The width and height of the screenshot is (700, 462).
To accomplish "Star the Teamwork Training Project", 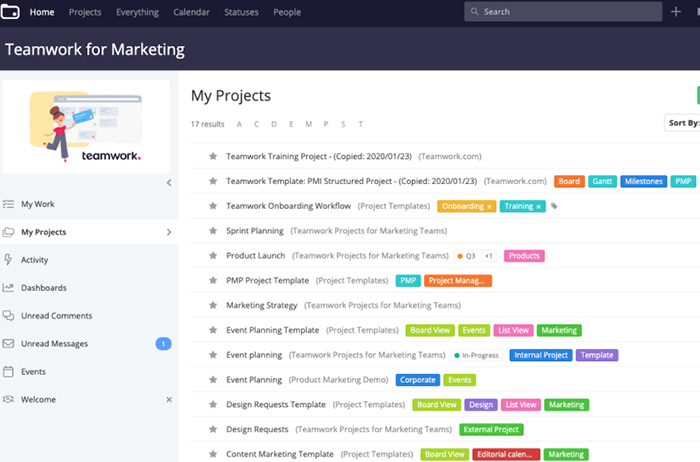I will [x=213, y=156].
